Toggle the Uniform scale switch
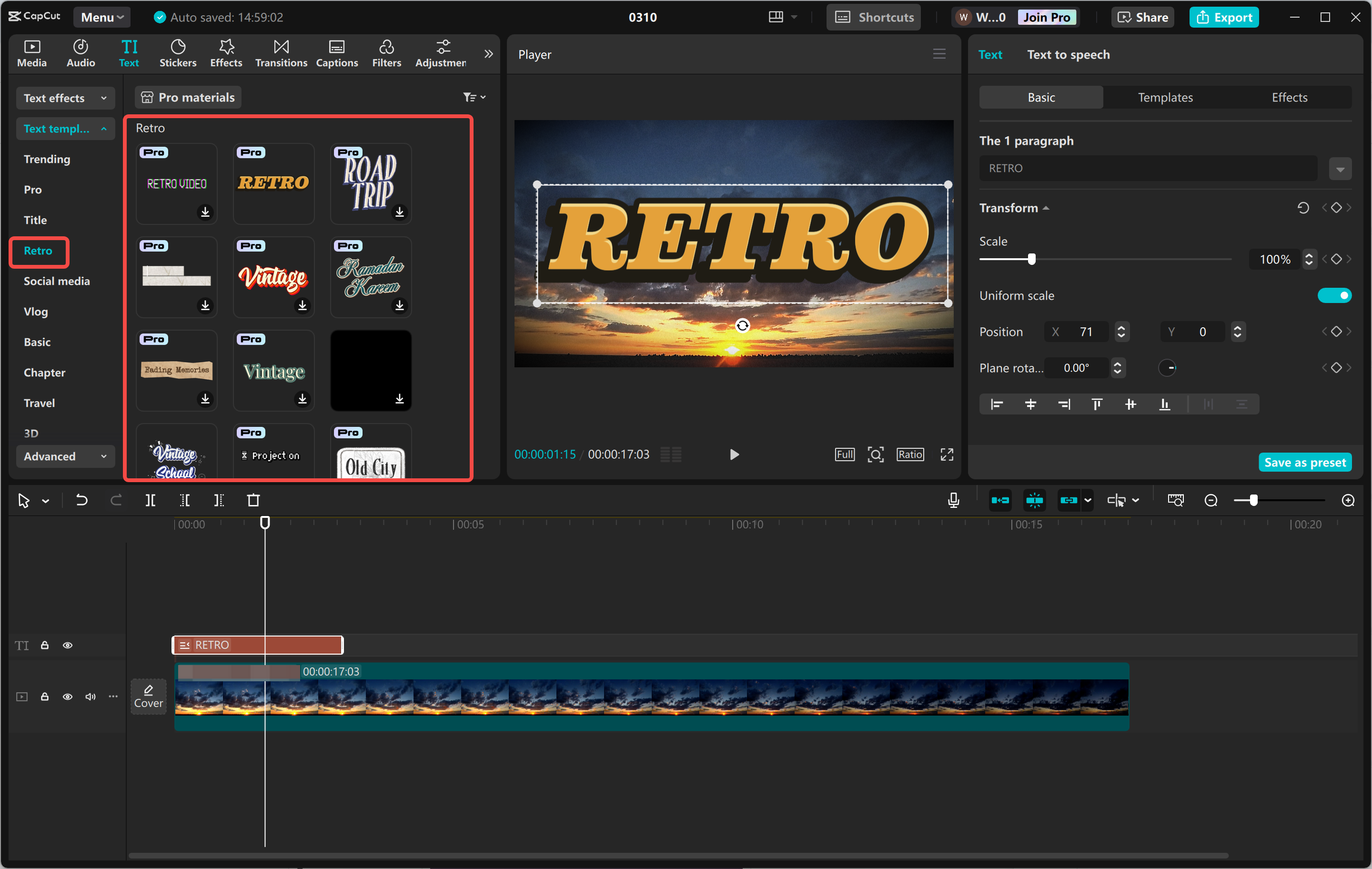The image size is (1372, 869). coord(1334,295)
